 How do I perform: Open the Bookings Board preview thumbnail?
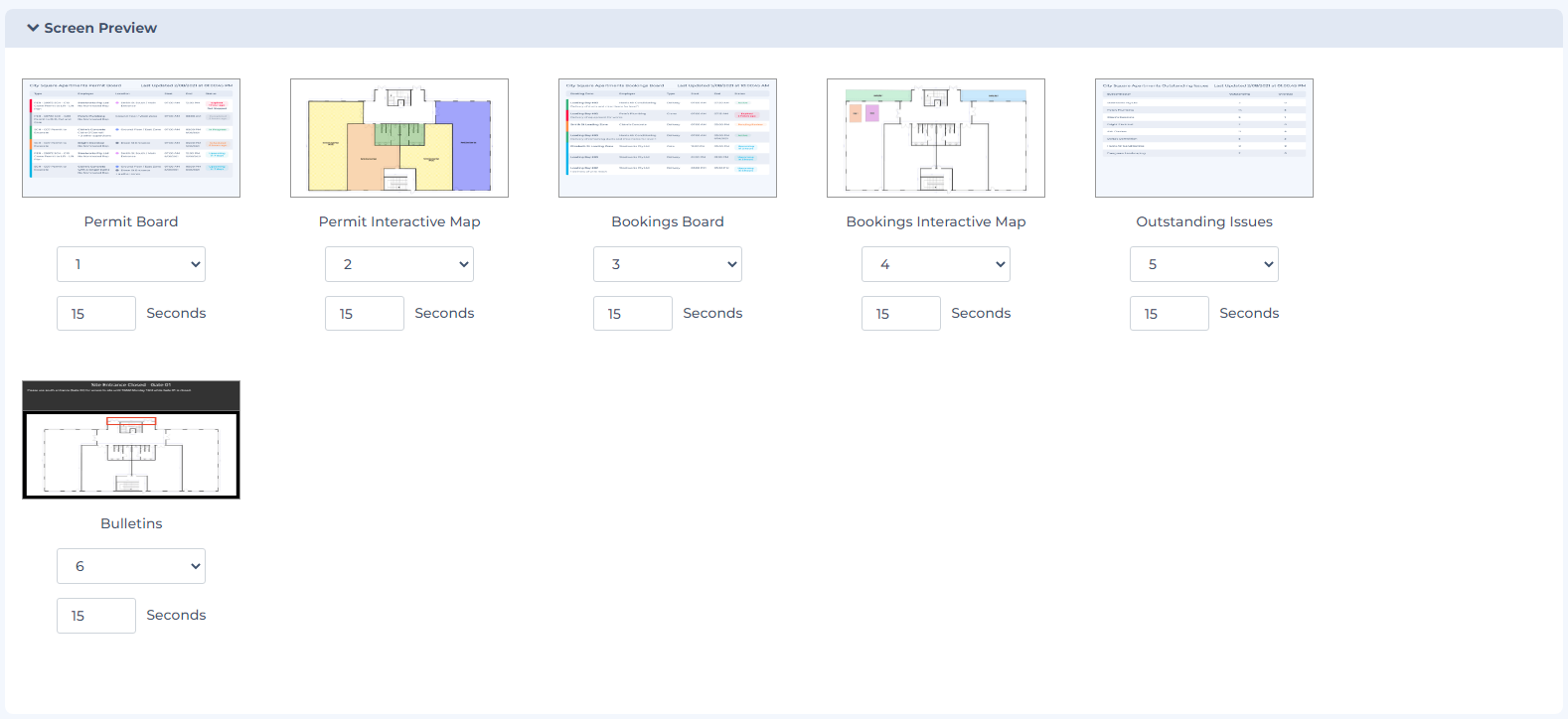(x=668, y=138)
